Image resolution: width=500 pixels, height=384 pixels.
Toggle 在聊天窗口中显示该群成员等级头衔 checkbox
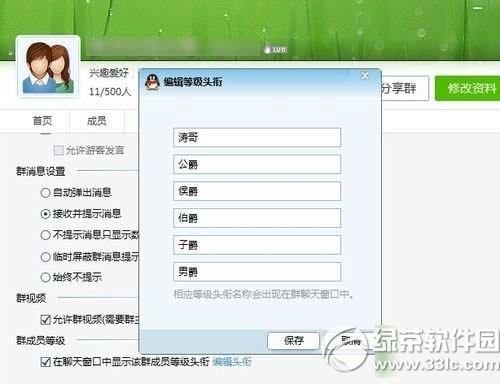click(x=45, y=362)
